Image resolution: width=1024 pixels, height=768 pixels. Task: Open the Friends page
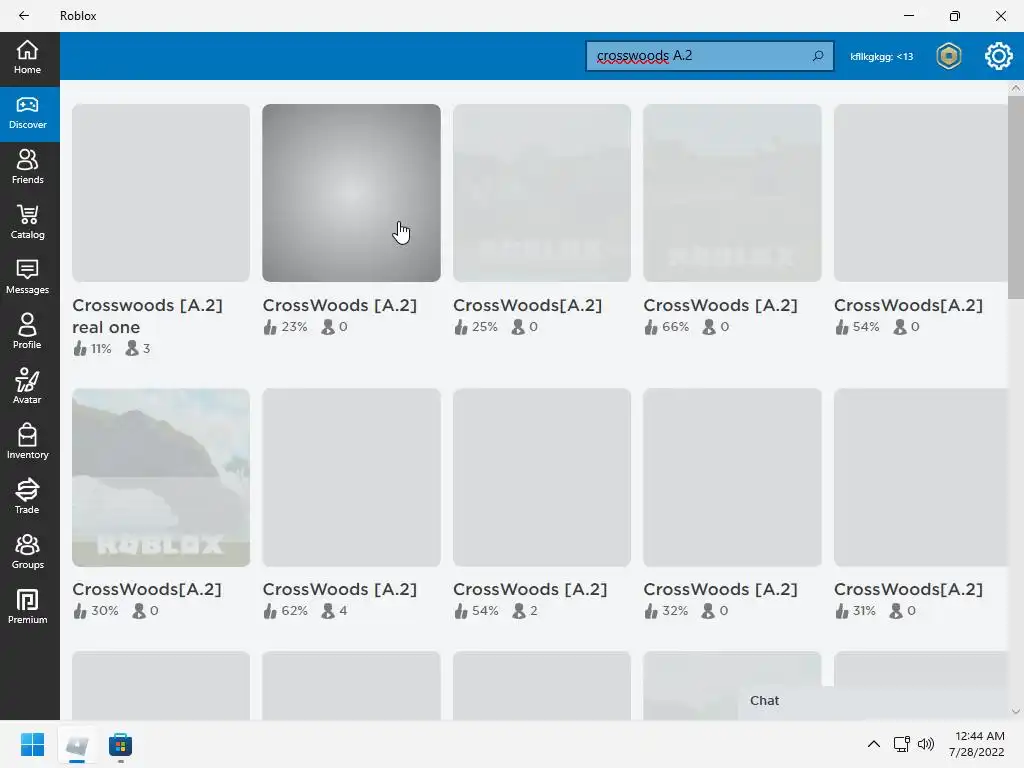[x=29, y=168]
